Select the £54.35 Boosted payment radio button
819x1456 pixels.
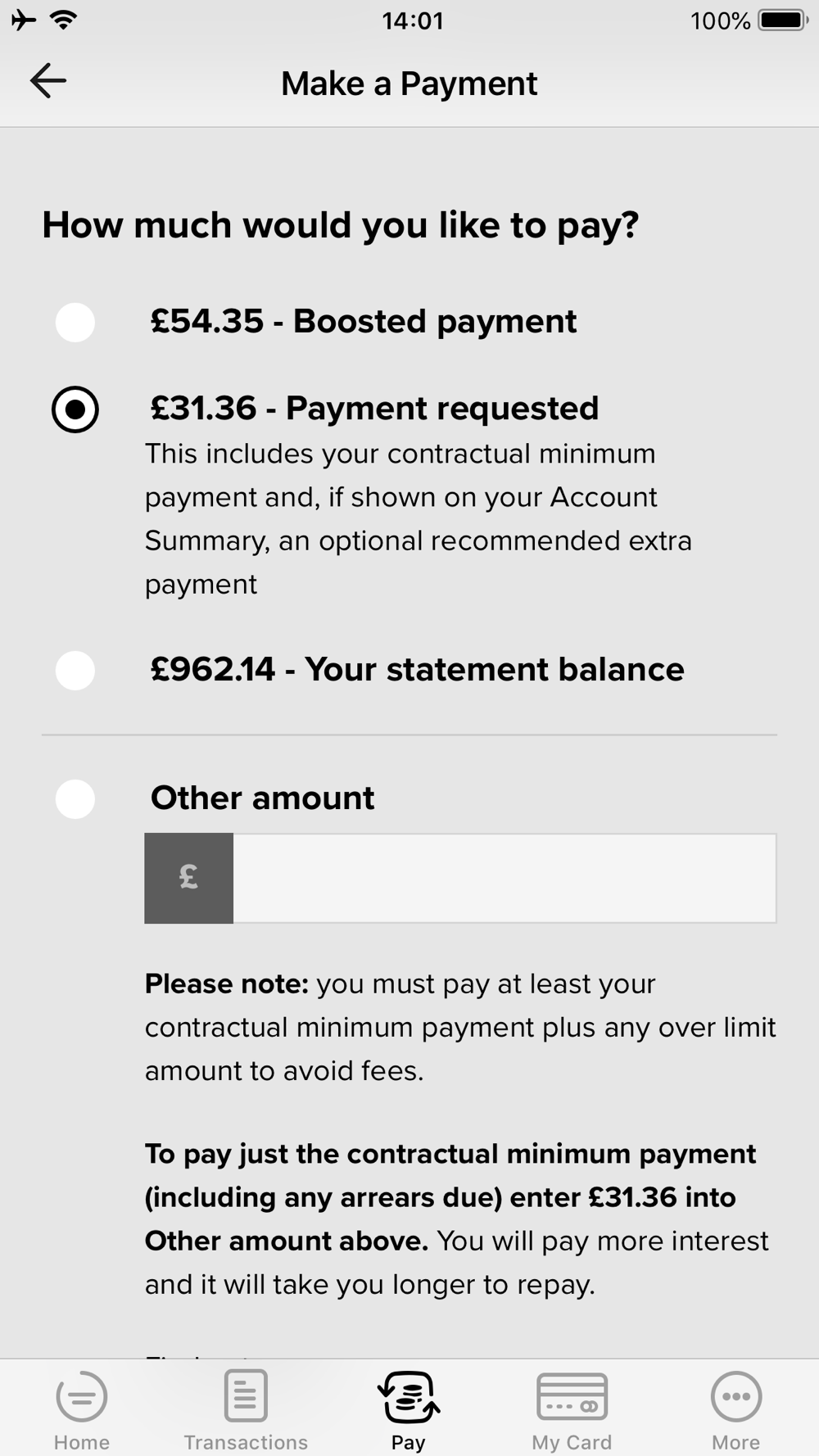(x=75, y=322)
